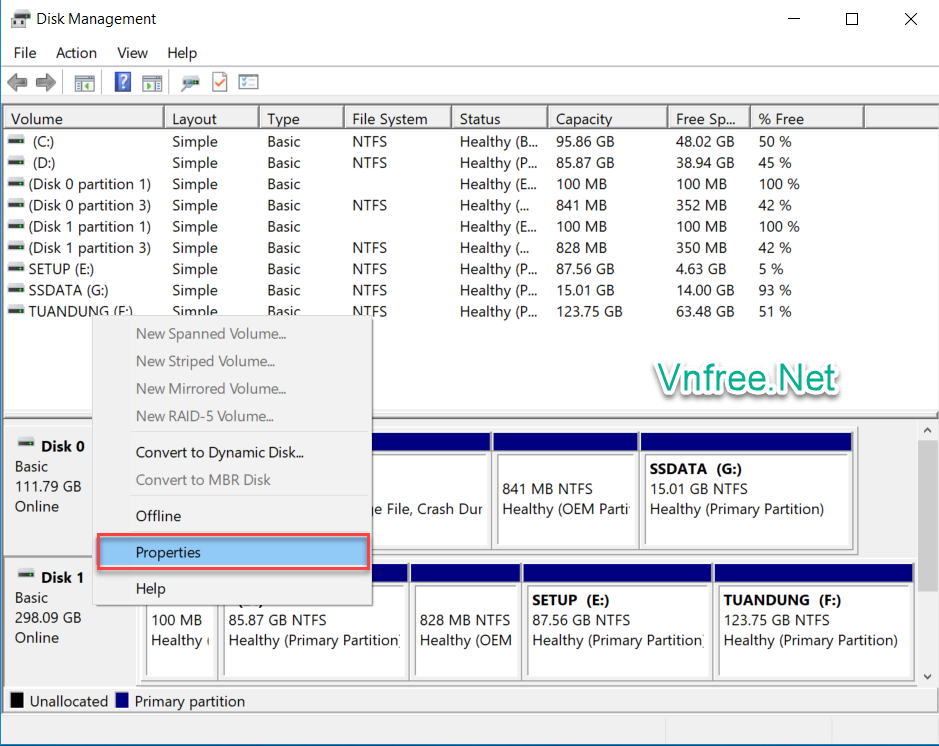
Task: Click the blue Help question mark icon
Action: point(123,83)
